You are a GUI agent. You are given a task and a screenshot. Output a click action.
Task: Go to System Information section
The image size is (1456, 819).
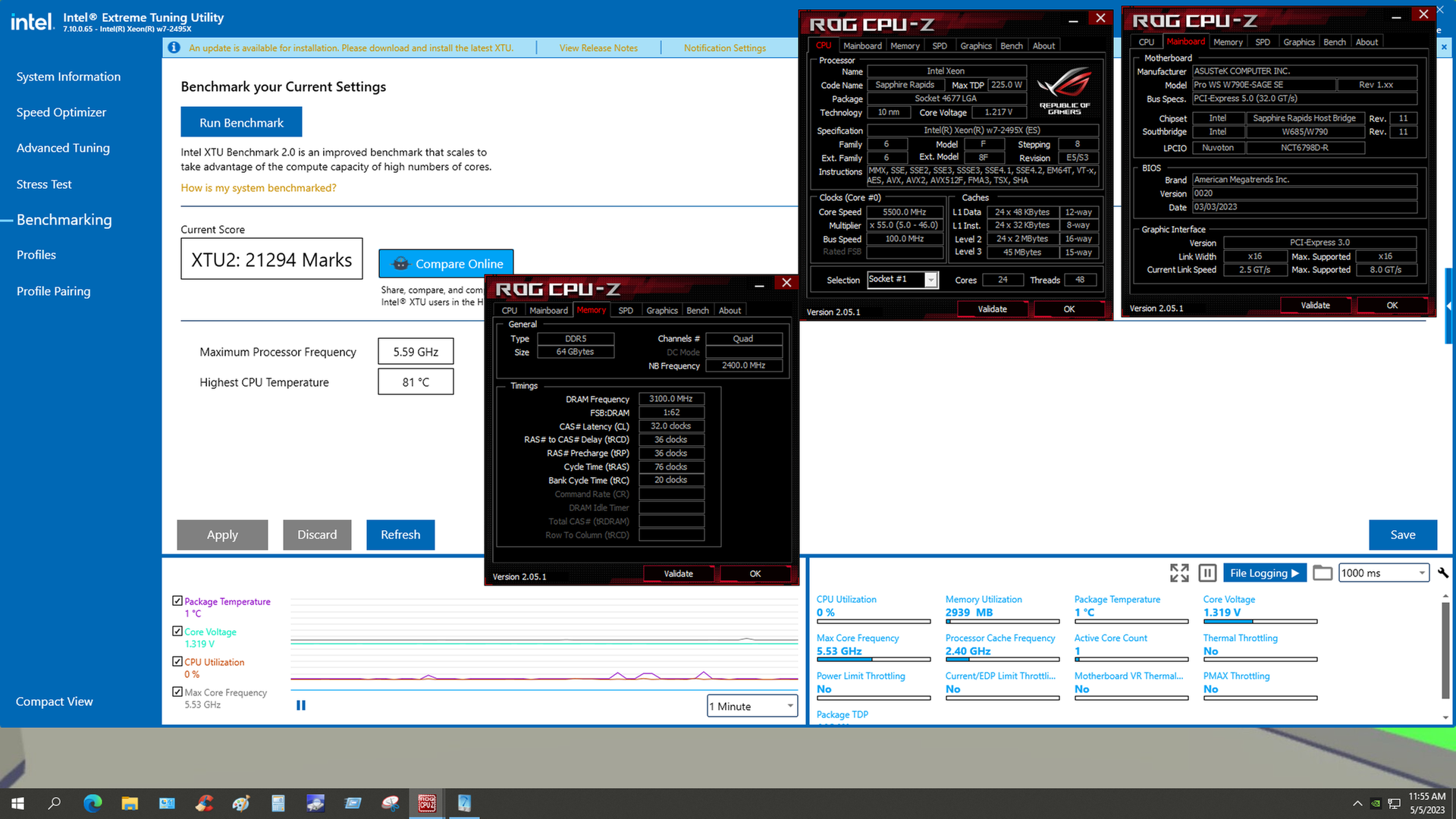[68, 77]
